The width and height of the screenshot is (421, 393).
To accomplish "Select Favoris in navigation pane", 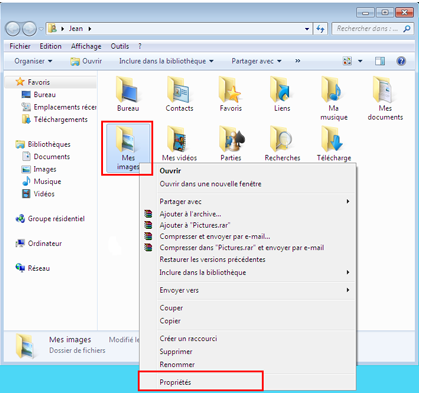I will click(33, 82).
